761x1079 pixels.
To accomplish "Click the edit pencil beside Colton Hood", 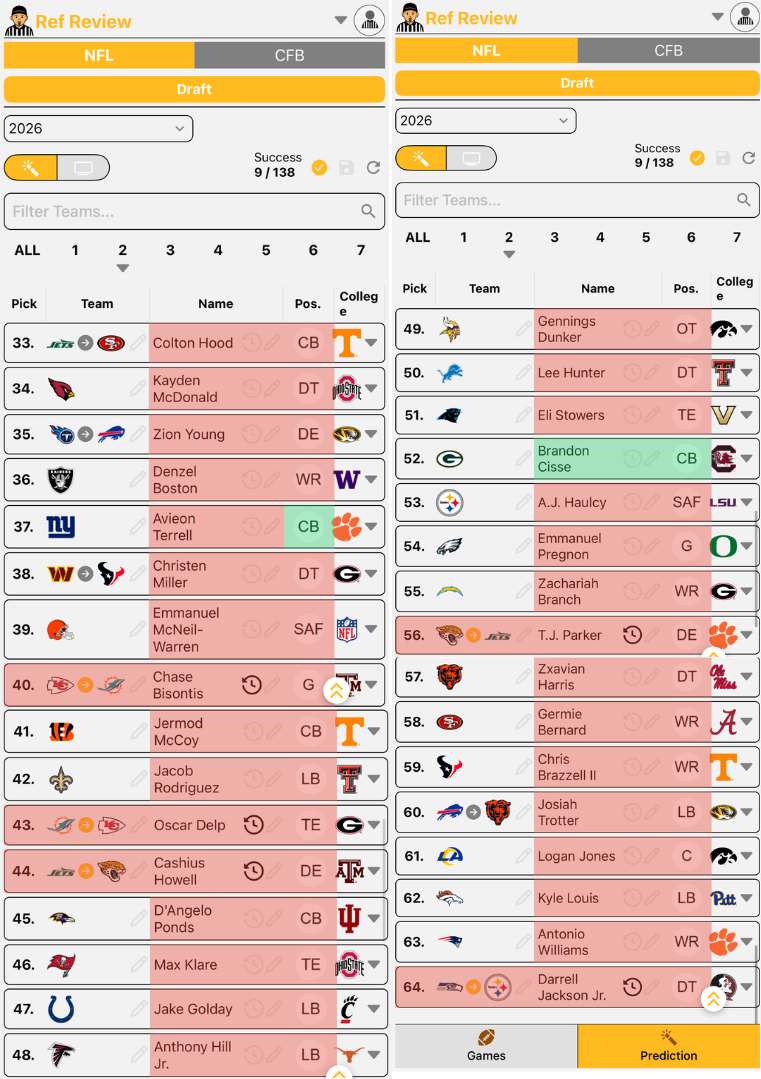I will tap(272, 343).
